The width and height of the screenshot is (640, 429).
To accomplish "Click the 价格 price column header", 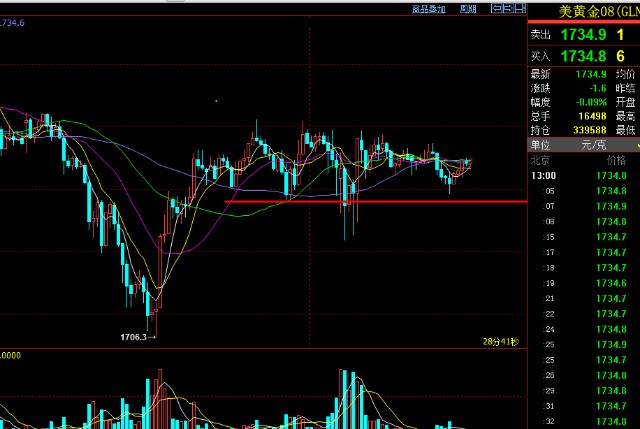I will pyautogui.click(x=616, y=159).
